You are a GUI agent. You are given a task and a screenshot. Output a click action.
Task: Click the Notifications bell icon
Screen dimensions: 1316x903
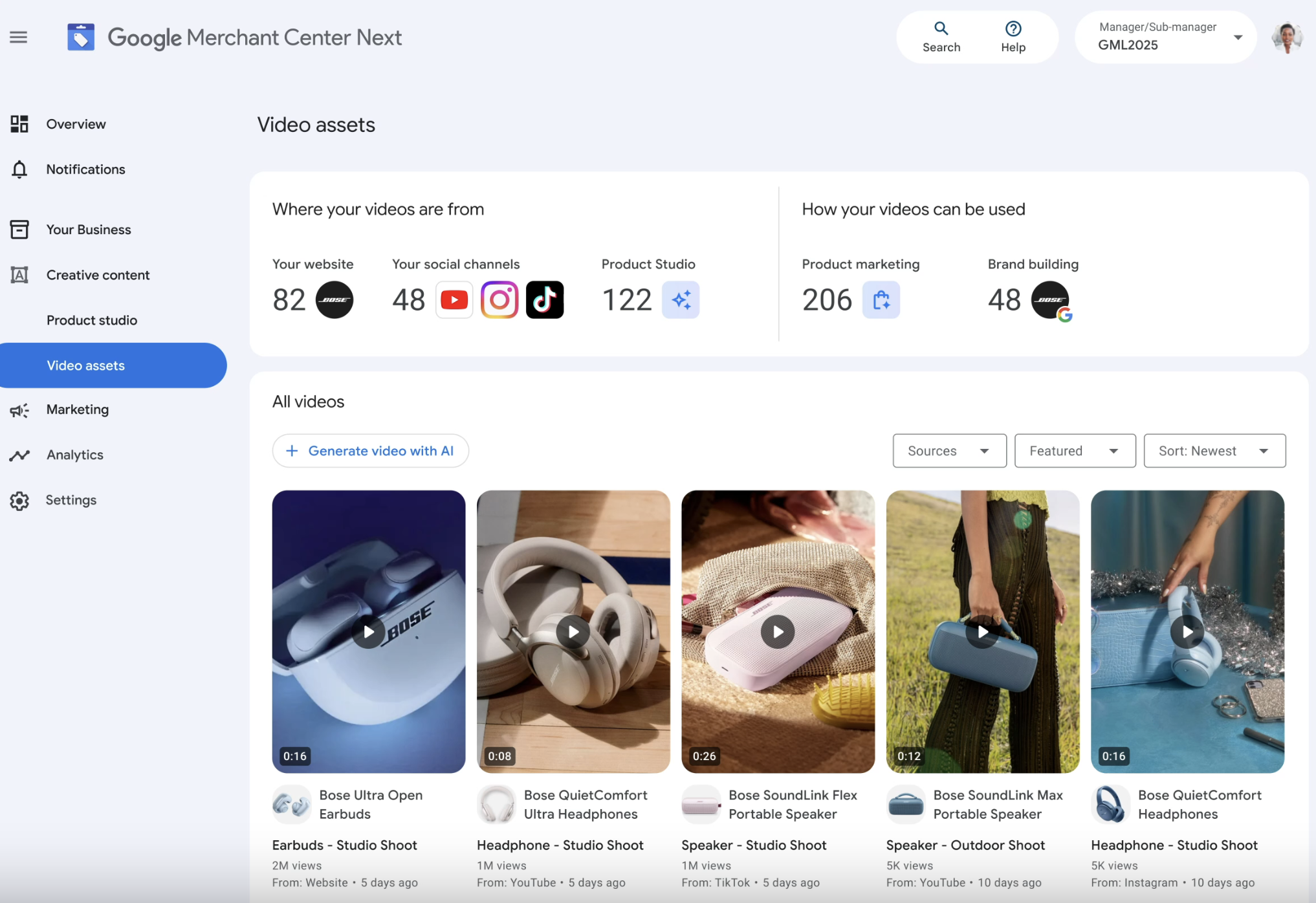19,169
